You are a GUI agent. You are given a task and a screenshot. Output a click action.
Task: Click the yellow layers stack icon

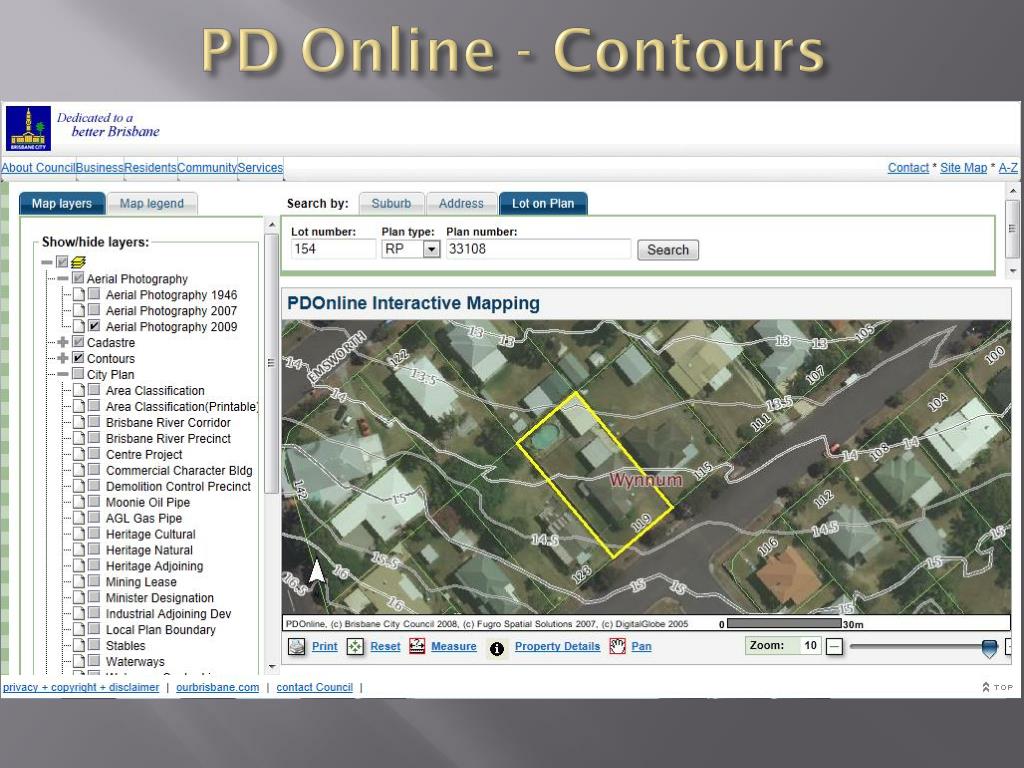pyautogui.click(x=78, y=262)
